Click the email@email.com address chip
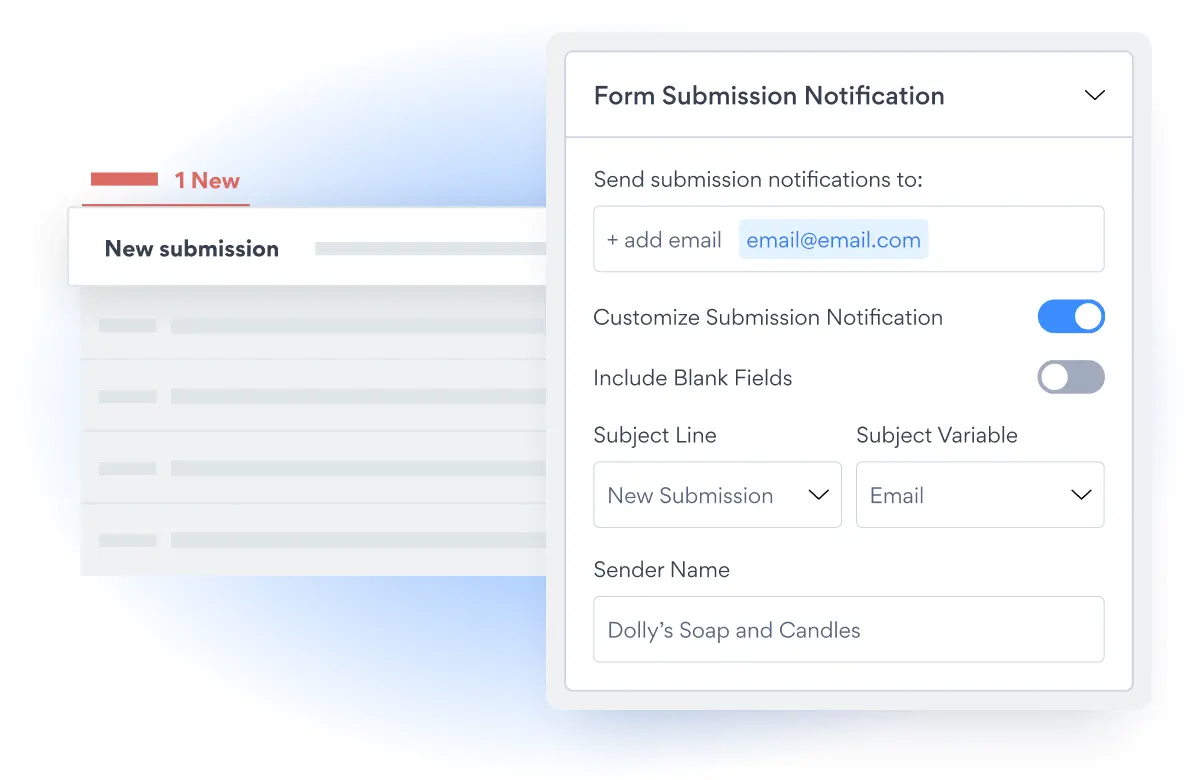Viewport: 1200px width, 780px height. 833,240
